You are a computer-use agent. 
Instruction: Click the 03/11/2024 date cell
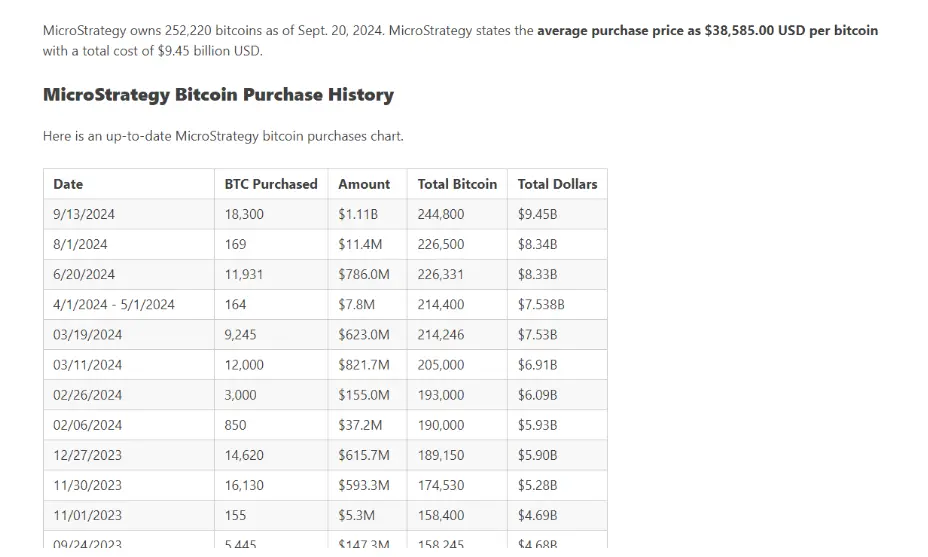click(88, 365)
